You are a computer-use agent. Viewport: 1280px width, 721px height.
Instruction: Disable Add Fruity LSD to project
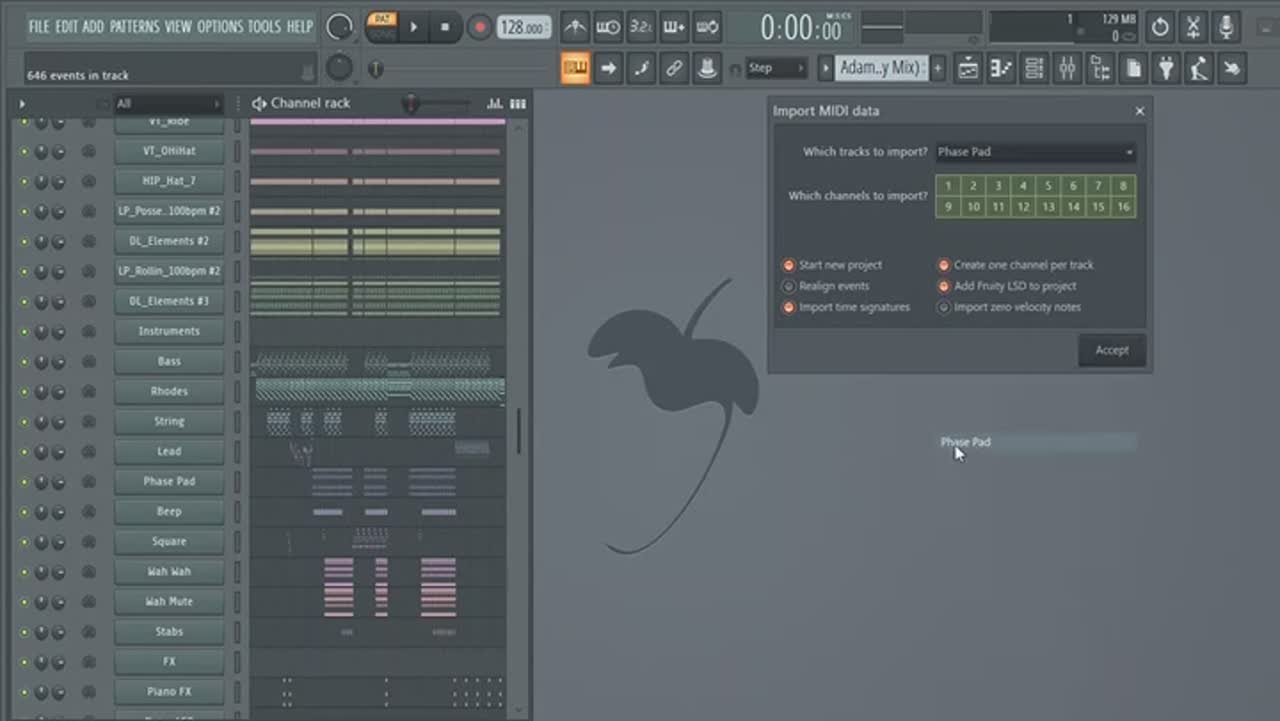coord(943,286)
